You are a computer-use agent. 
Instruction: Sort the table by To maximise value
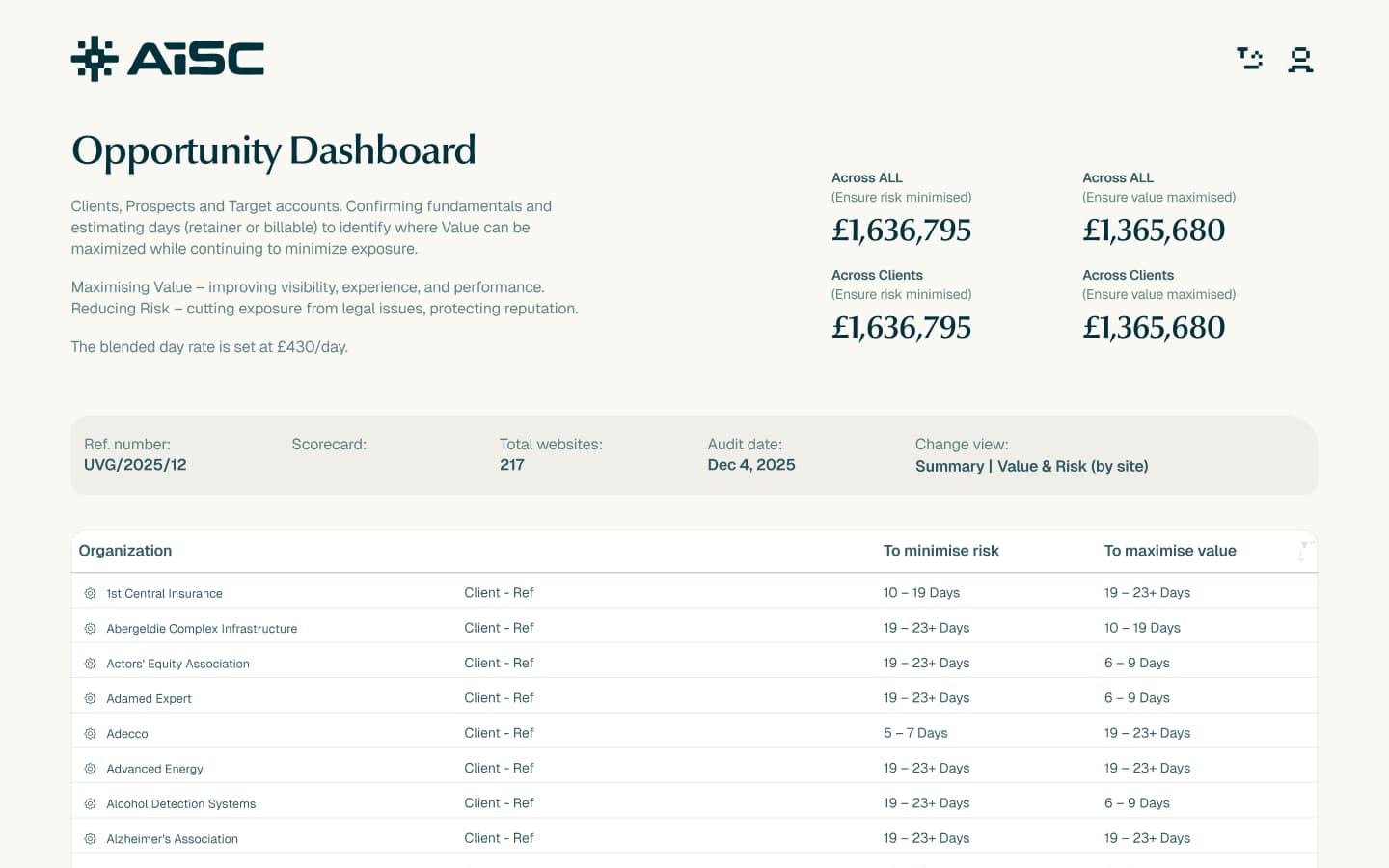point(1170,550)
